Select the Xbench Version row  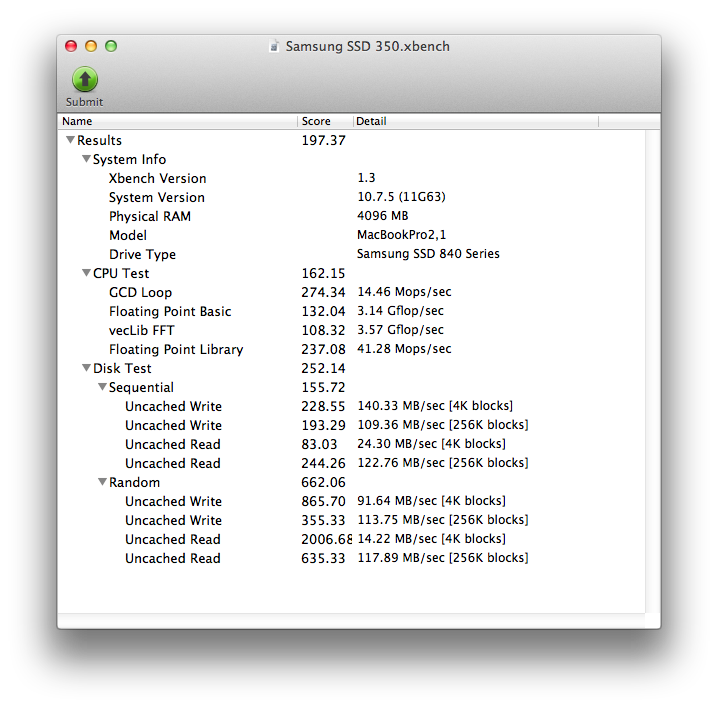point(352,178)
